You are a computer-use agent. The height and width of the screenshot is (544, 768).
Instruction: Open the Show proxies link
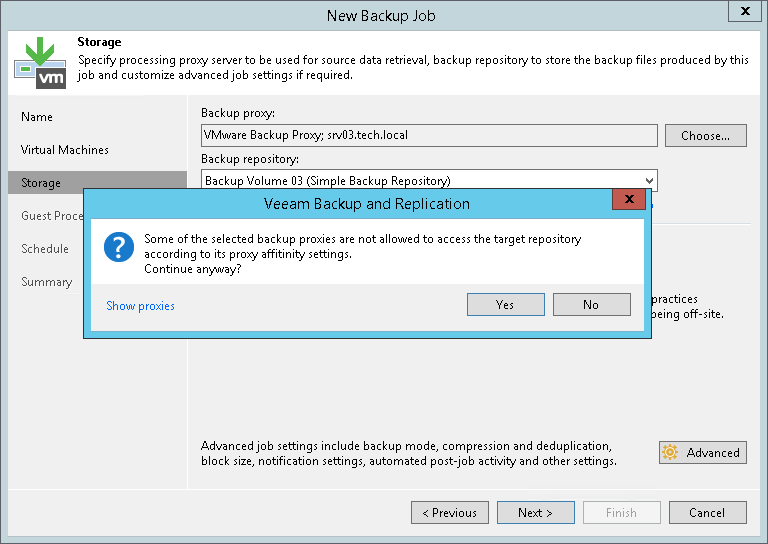[140, 306]
